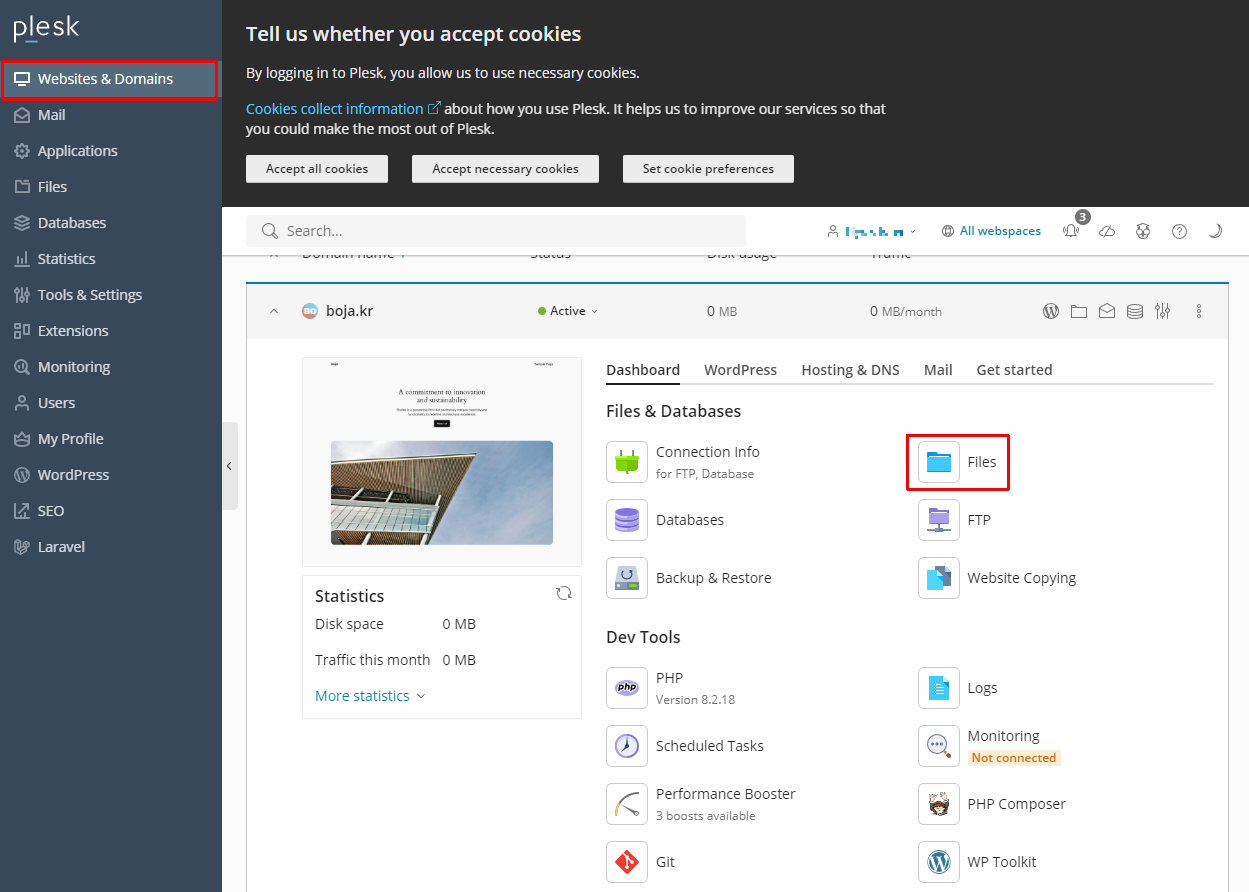
Task: Open Databases in the left sidebar
Action: [110, 223]
